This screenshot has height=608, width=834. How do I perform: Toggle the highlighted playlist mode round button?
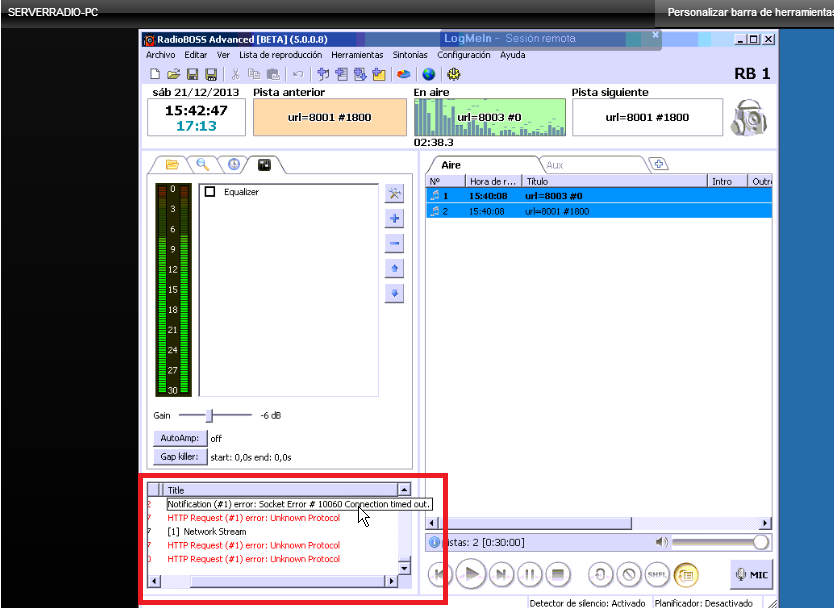[x=686, y=574]
